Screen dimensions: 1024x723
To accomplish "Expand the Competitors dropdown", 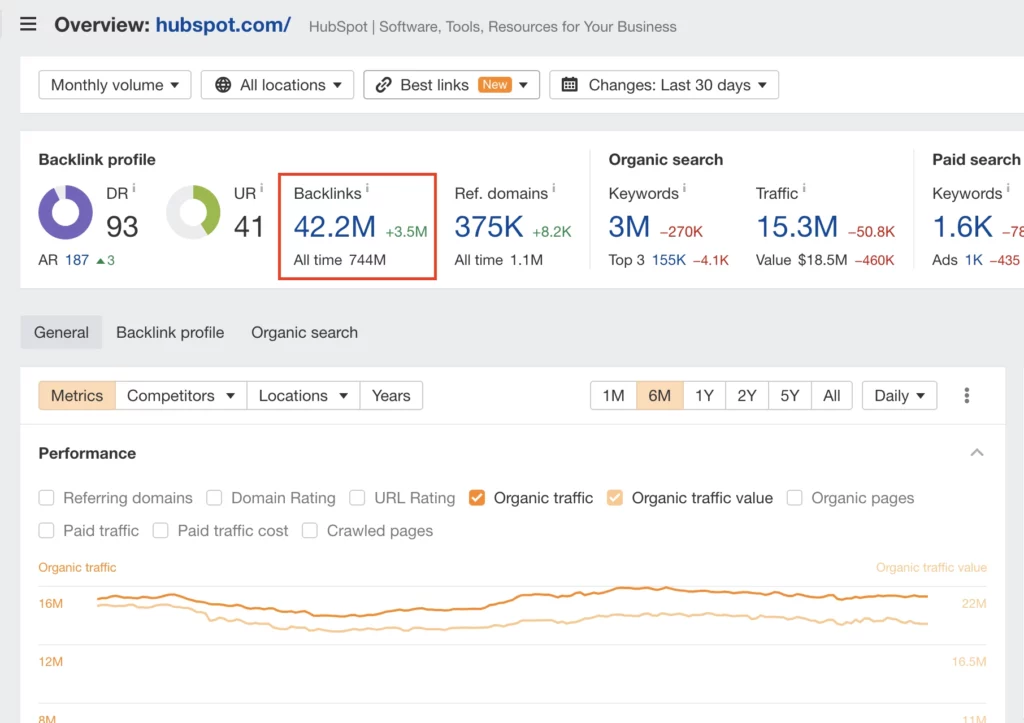I will click(x=181, y=396).
